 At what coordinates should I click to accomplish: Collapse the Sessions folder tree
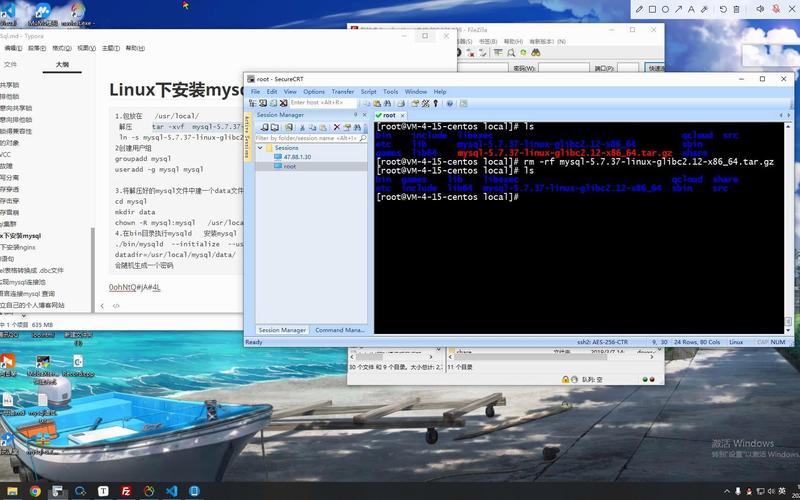[x=260, y=148]
